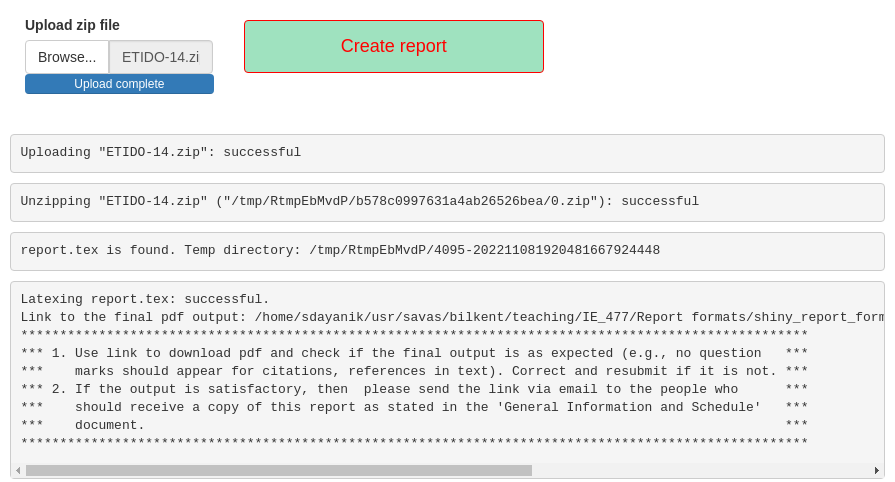This screenshot has width=895, height=482.
Task: Click the horizontal scrollbar thumb
Action: (x=279, y=471)
